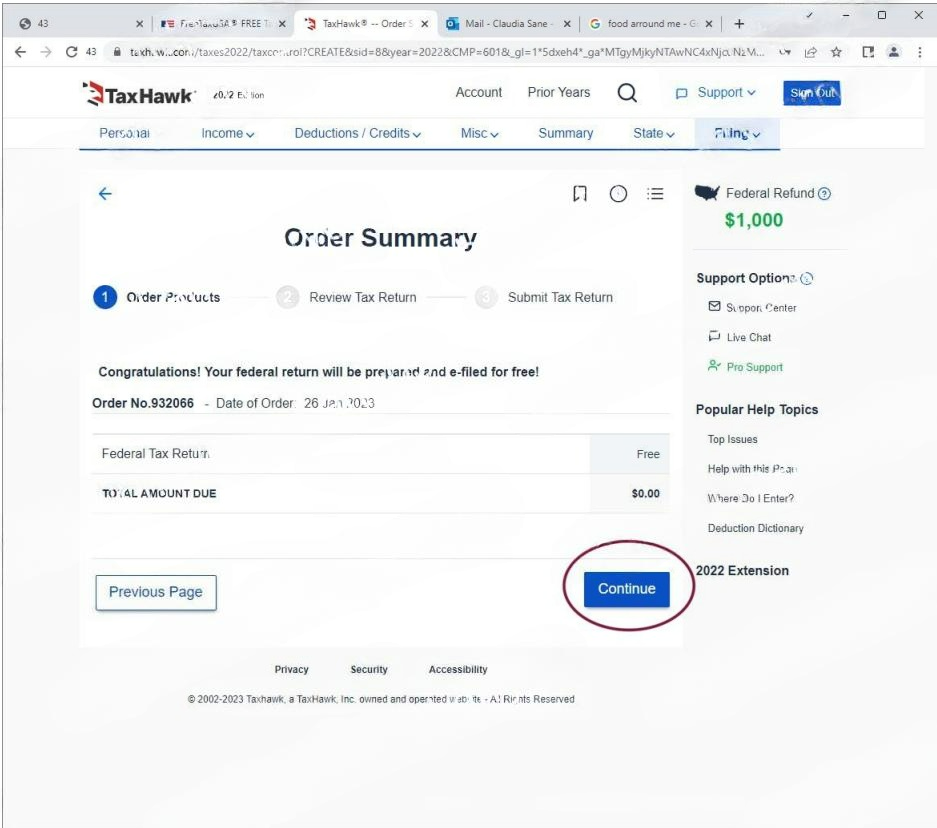This screenshot has width=937, height=828.
Task: Click the Federal Tax Return row
Action: 381,454
